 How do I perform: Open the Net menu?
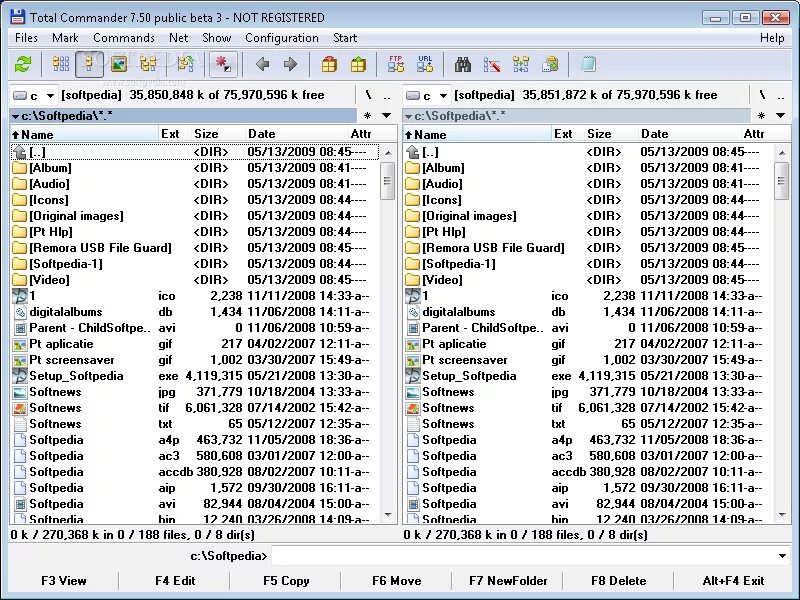(x=179, y=38)
